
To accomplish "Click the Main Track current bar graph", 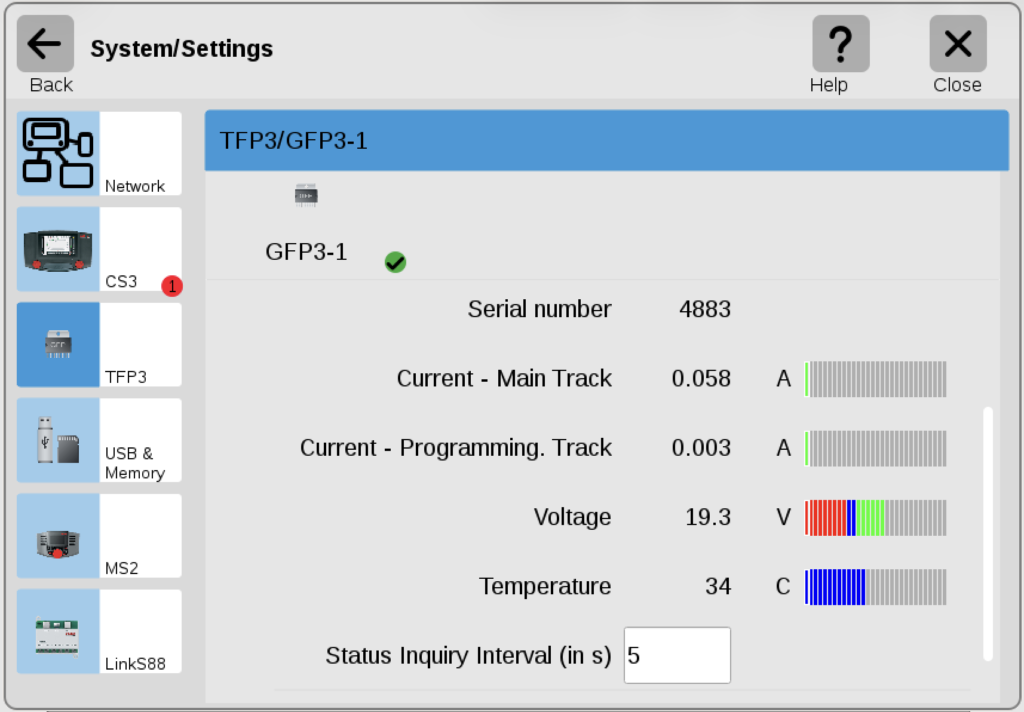I will [875, 379].
